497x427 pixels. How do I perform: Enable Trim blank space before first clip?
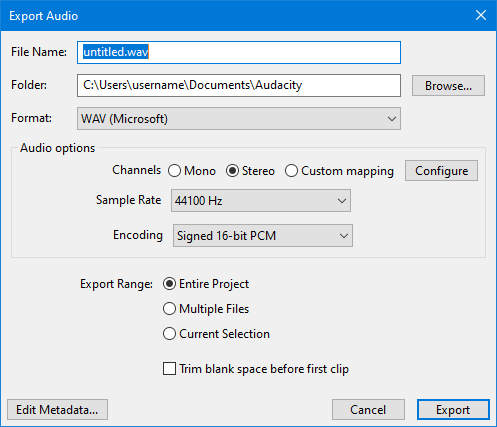tap(256, 369)
